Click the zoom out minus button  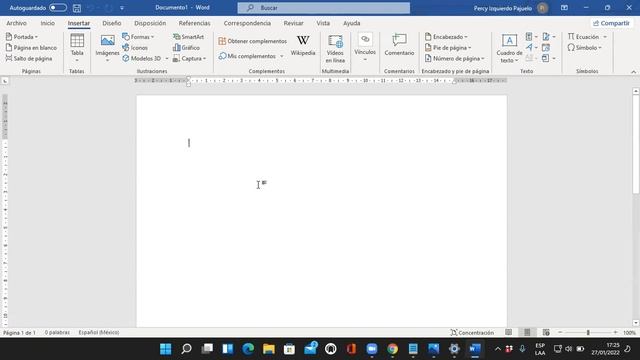coord(560,333)
